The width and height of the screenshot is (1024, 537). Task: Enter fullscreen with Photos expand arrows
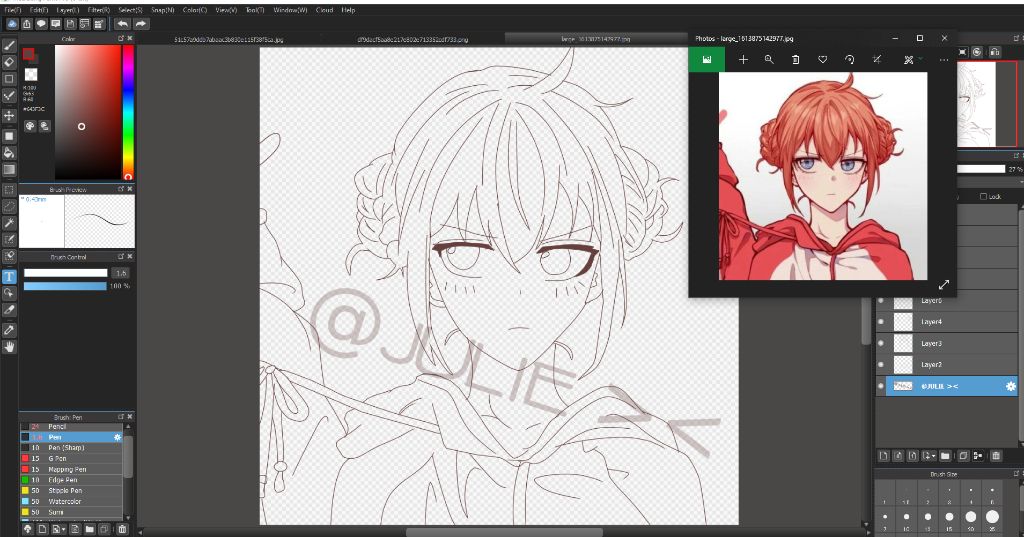(944, 285)
